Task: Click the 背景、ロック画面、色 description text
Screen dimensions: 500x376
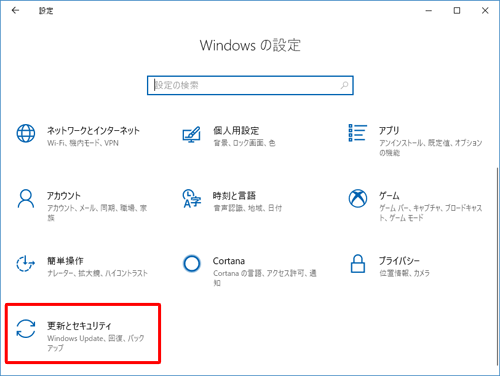Action: tap(244, 143)
